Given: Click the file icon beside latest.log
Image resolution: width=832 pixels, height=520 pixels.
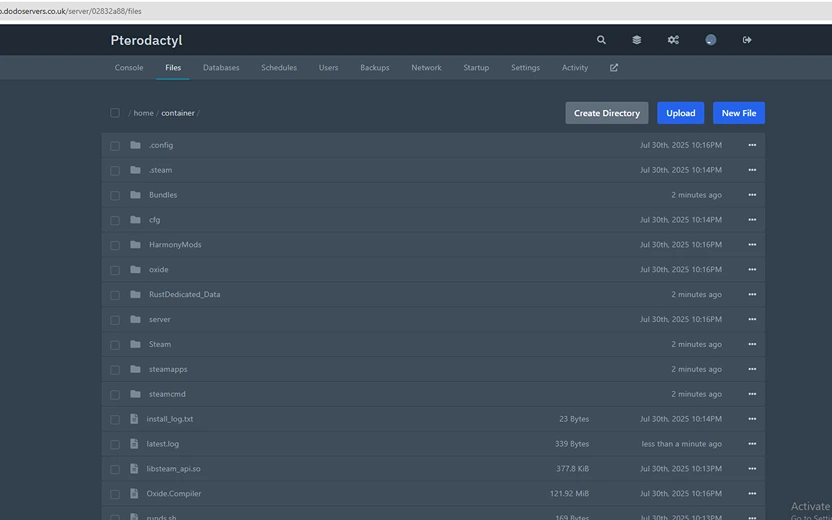Looking at the screenshot, I should pos(135,444).
